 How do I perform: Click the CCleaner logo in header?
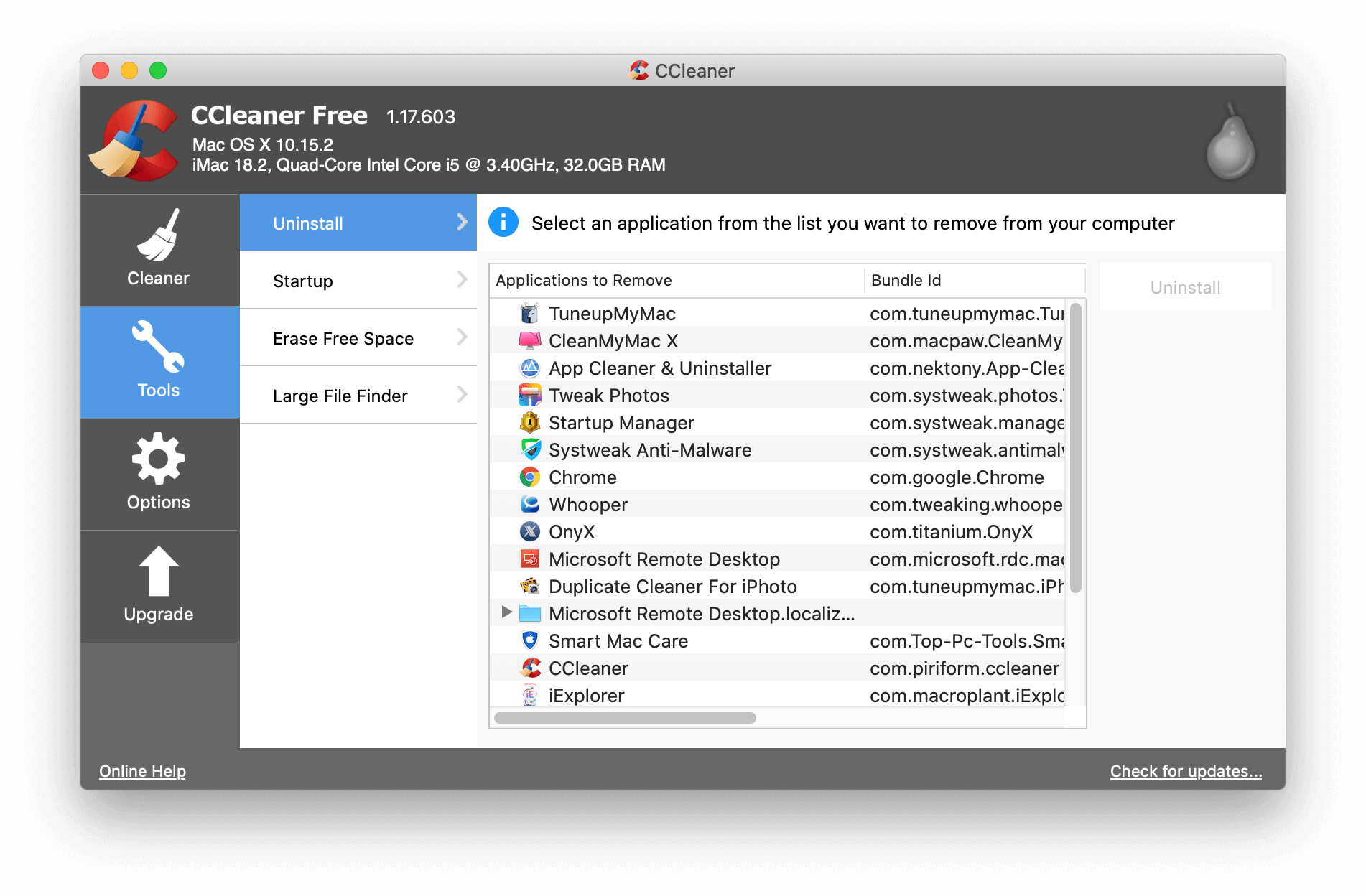tap(134, 140)
